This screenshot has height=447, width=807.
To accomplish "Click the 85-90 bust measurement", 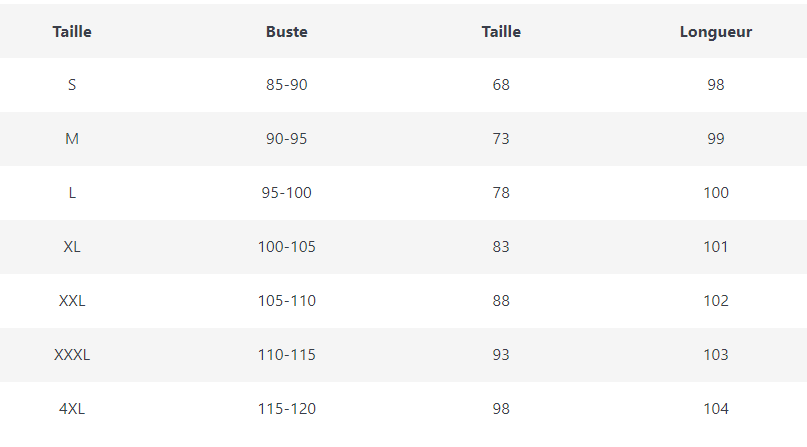I will [x=287, y=85].
